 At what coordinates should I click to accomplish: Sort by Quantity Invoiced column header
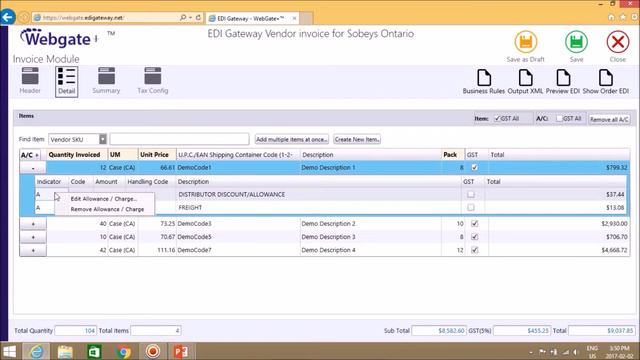74,155
